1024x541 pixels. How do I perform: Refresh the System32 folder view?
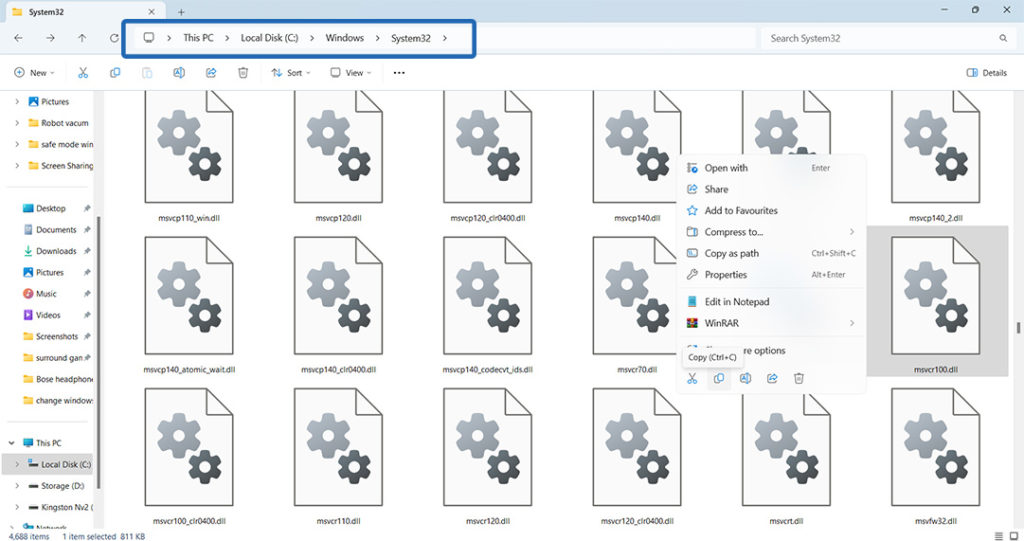tap(114, 38)
